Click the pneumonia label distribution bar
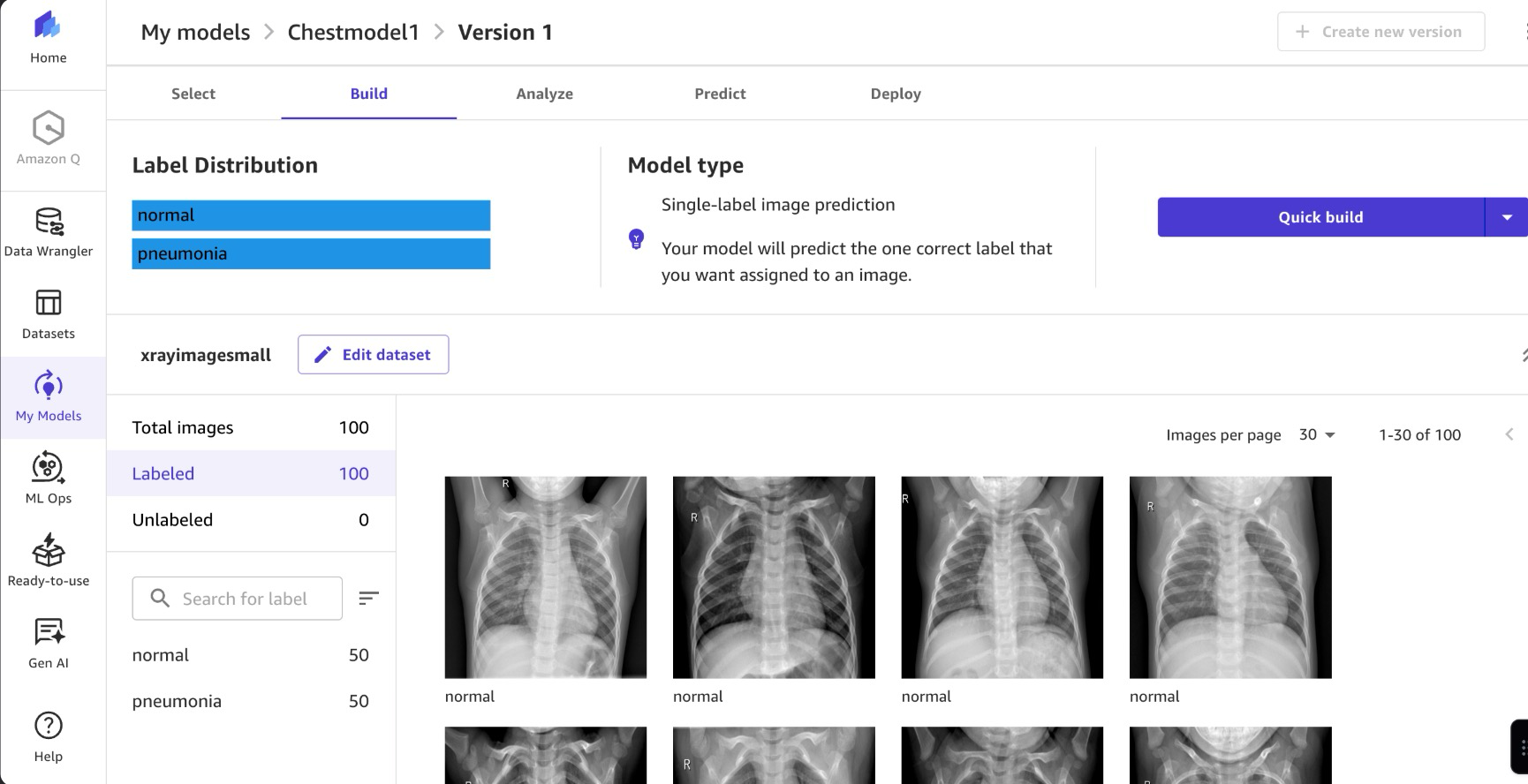This screenshot has width=1528, height=784. click(311, 254)
